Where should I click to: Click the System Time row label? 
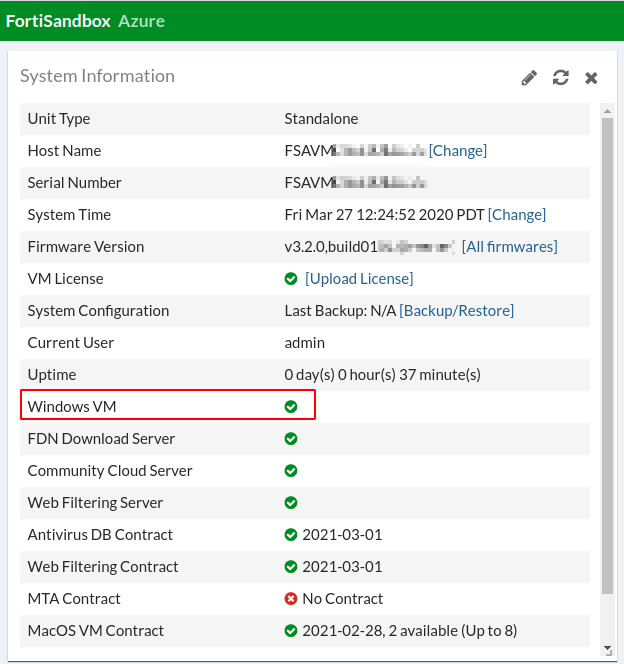point(69,215)
